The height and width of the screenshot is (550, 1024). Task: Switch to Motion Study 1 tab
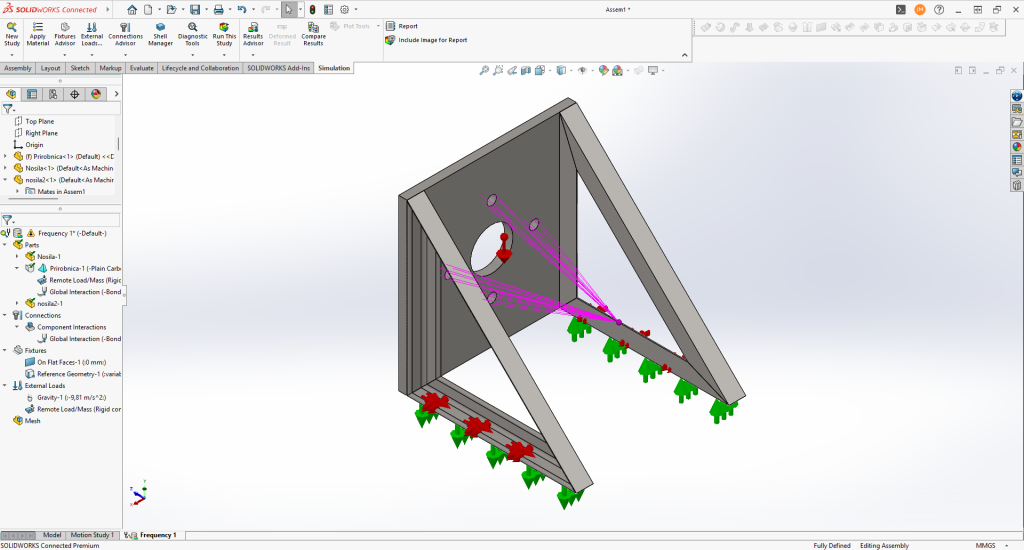91,535
